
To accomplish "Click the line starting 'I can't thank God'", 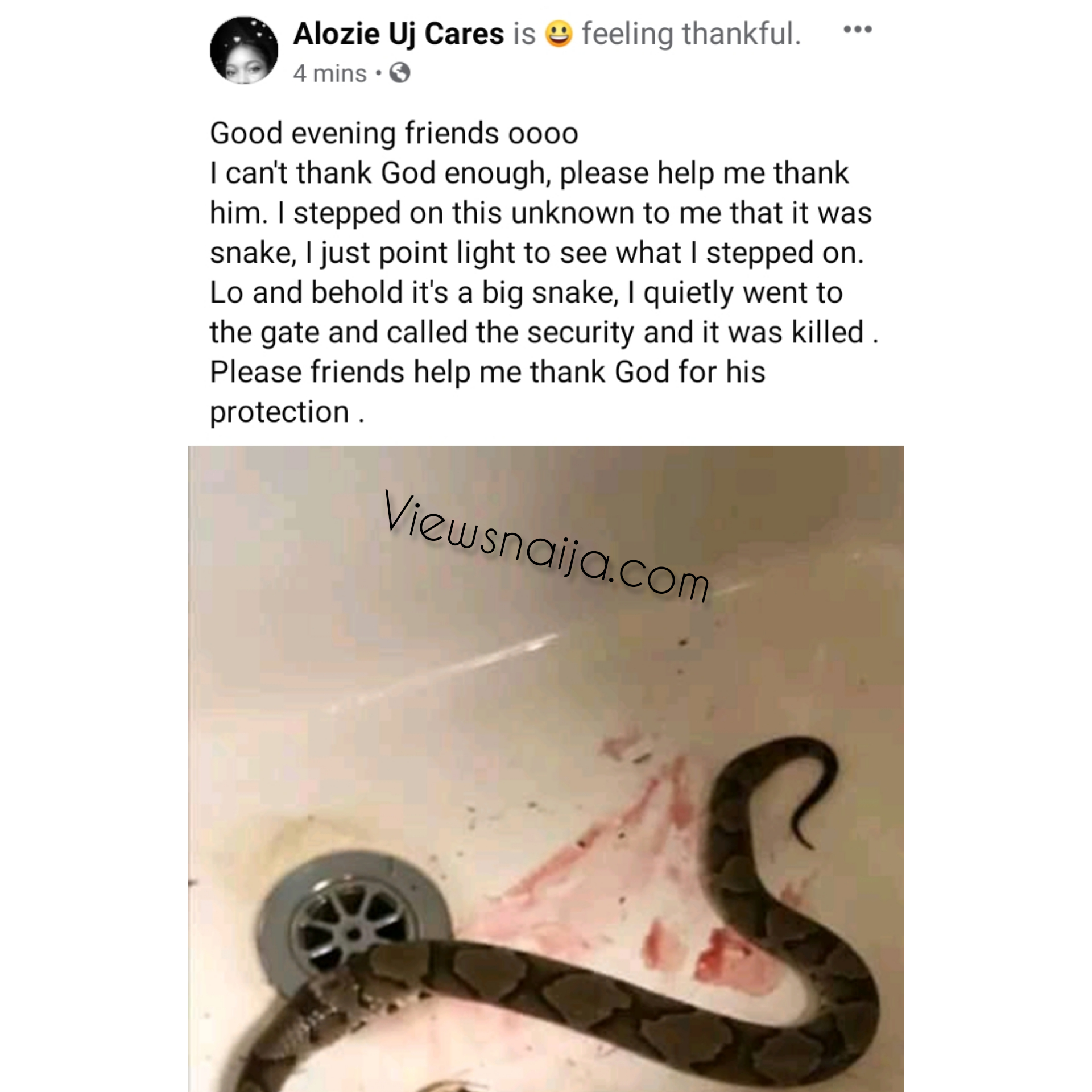I will [529, 173].
